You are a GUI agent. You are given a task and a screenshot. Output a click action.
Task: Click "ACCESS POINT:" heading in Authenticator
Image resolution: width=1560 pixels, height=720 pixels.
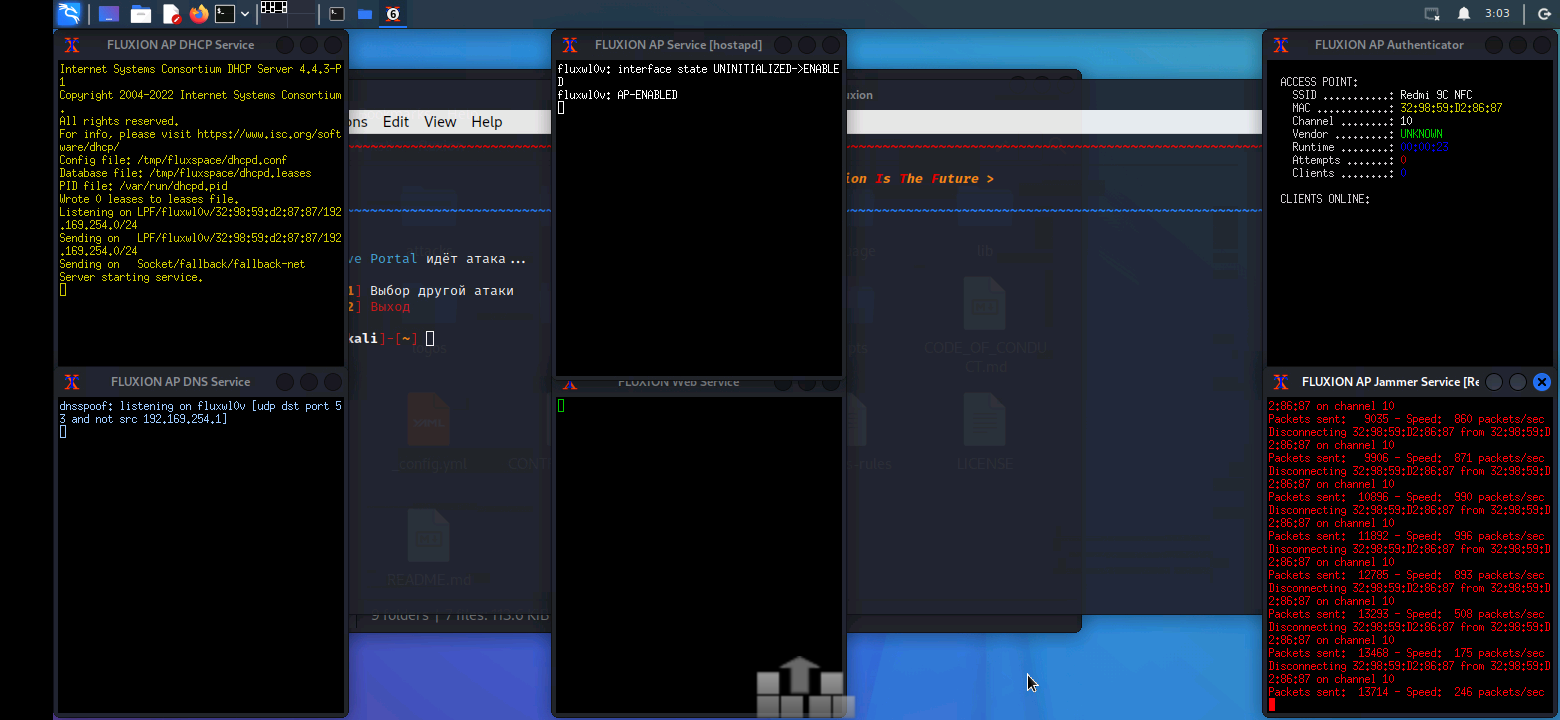click(1319, 82)
